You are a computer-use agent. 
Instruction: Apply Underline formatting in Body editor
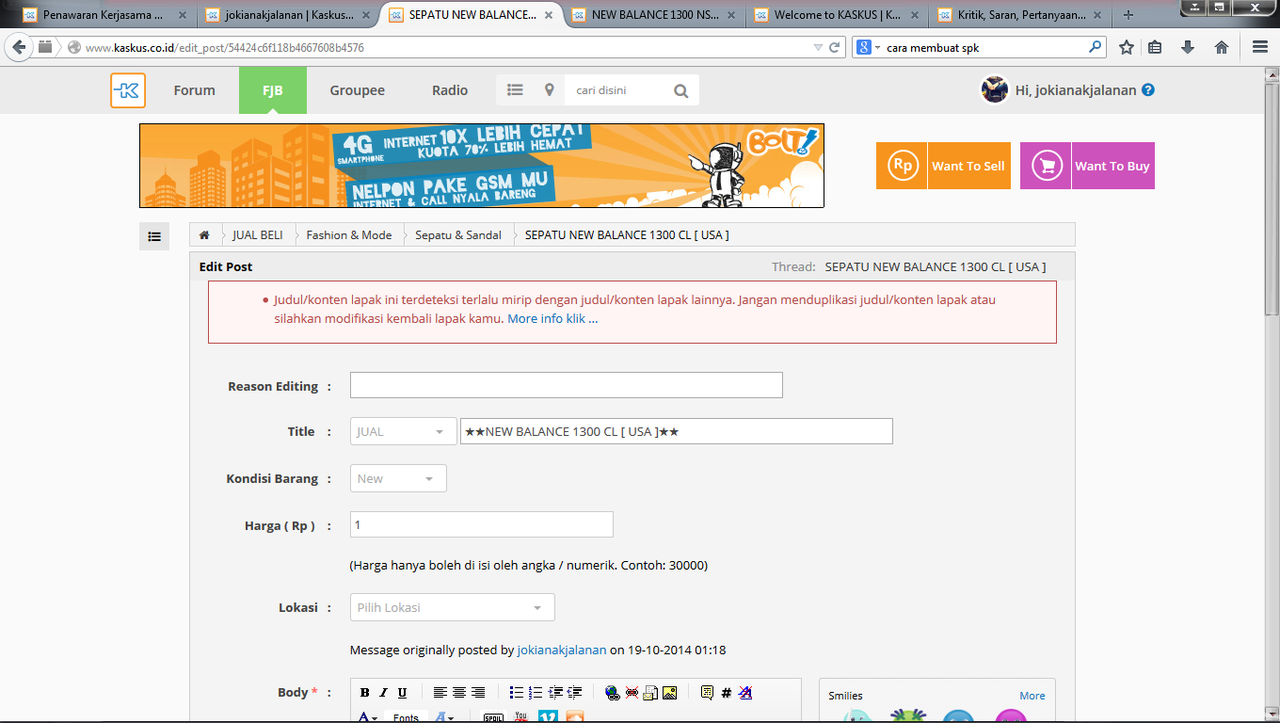coord(402,692)
